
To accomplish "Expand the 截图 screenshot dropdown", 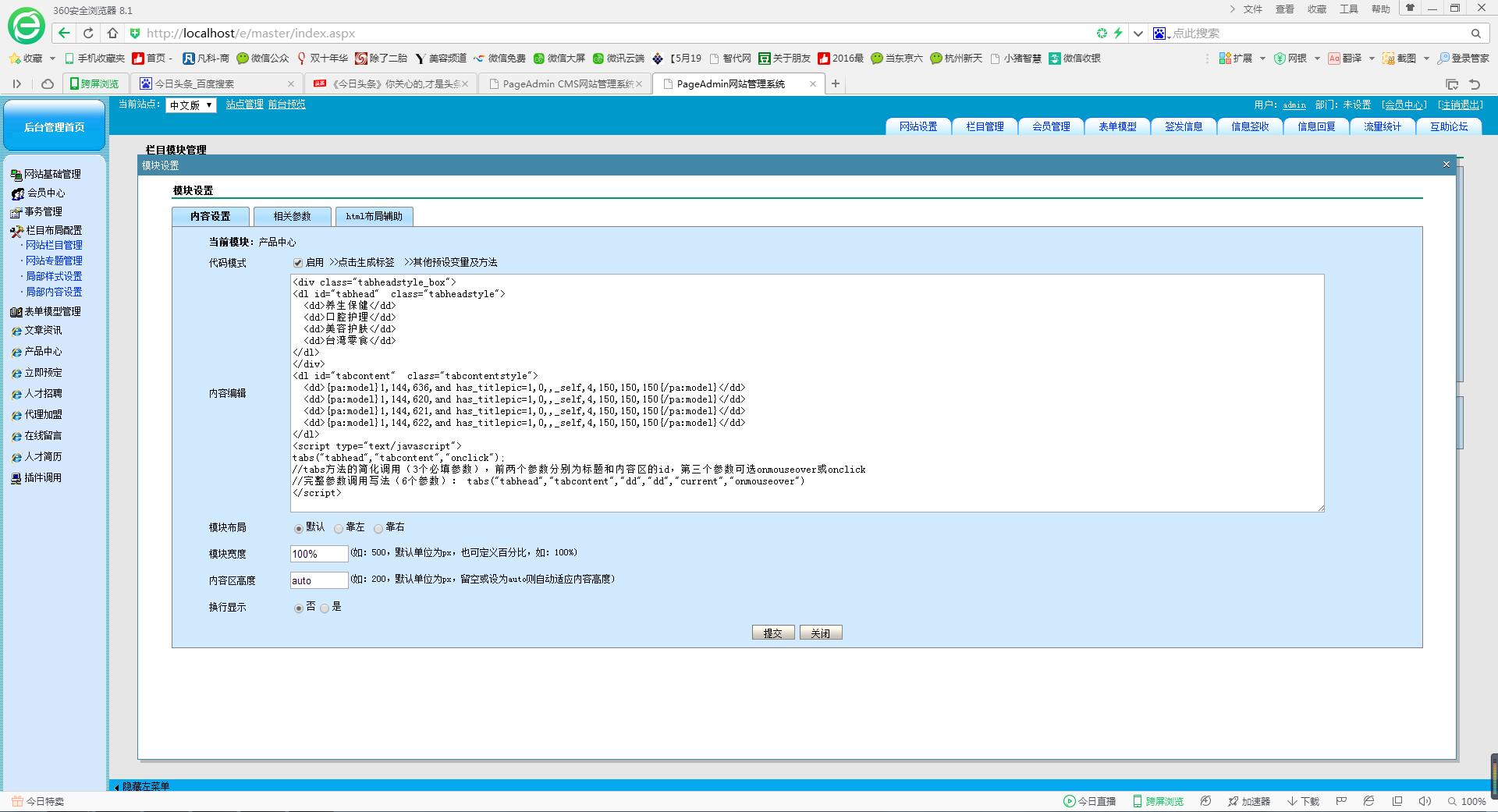I will coord(1426,58).
